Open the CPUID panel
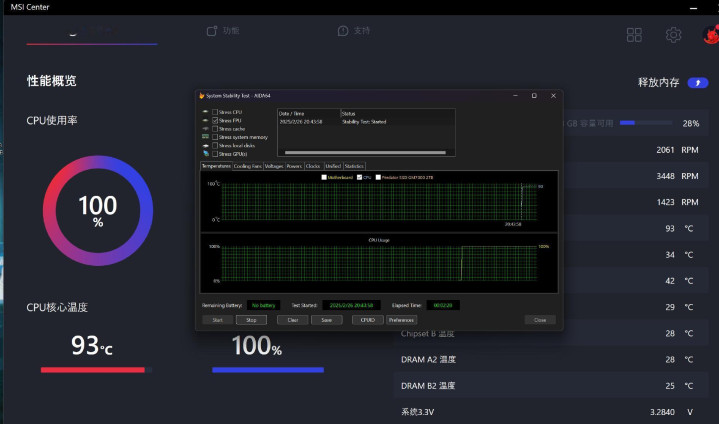 point(368,320)
